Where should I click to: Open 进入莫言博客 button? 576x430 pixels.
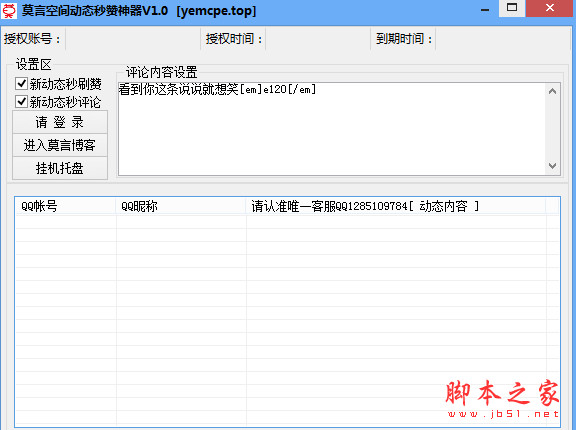(x=60, y=145)
